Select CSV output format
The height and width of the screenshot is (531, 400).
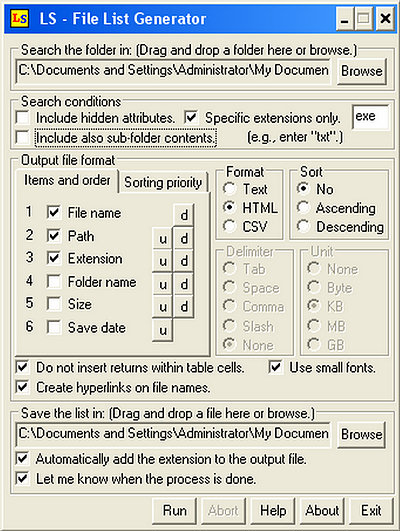click(x=229, y=226)
